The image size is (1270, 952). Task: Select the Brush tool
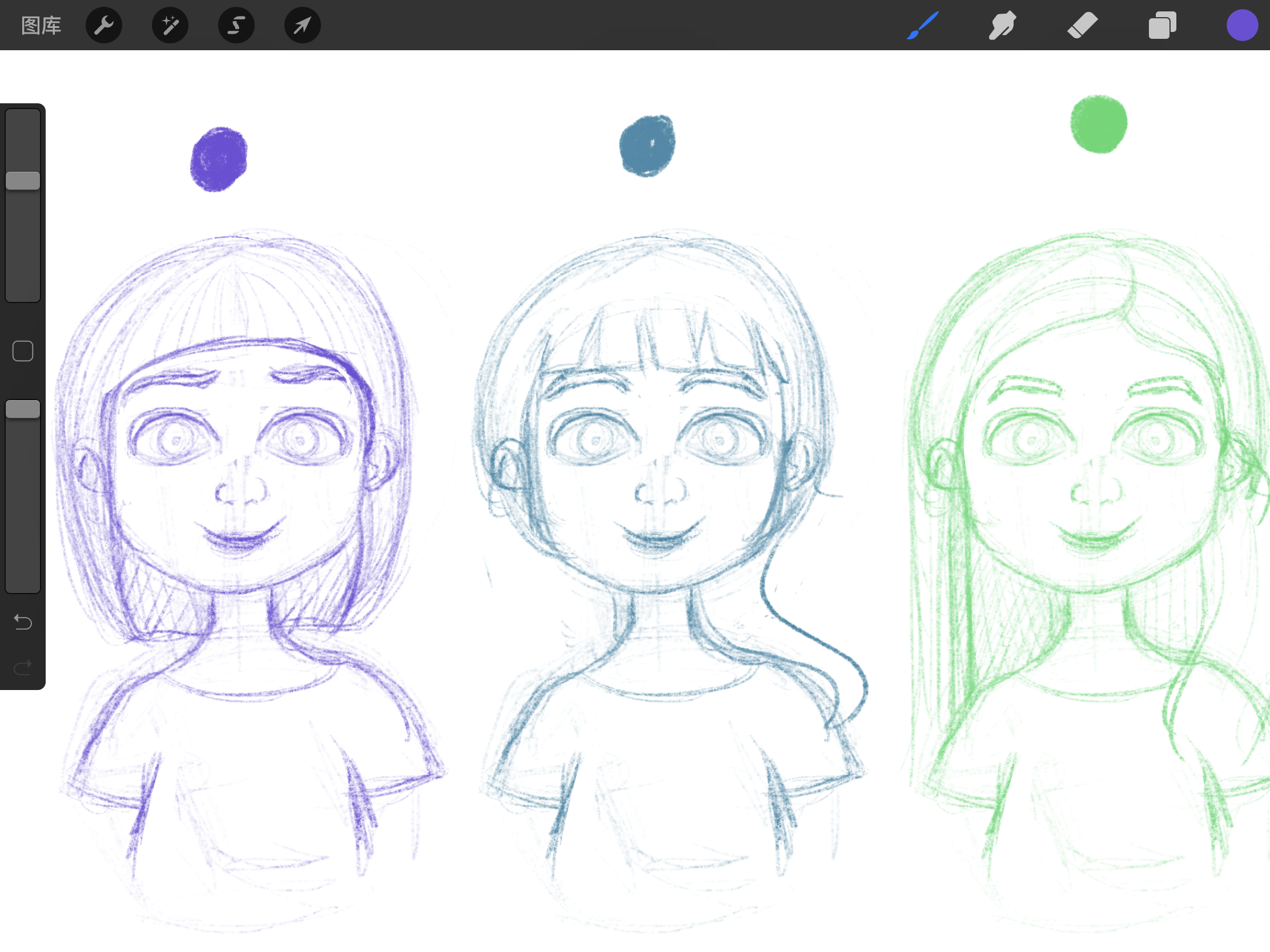(923, 25)
